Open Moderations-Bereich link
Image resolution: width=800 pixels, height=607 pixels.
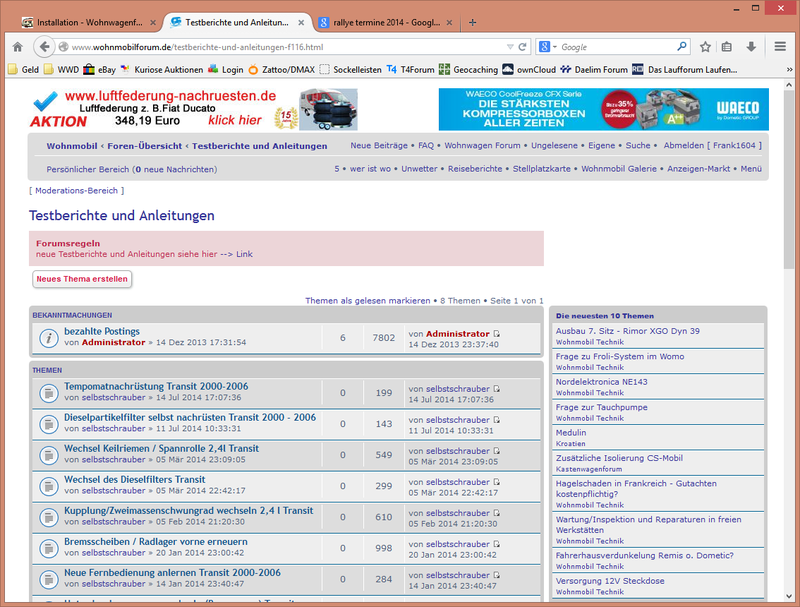76,191
